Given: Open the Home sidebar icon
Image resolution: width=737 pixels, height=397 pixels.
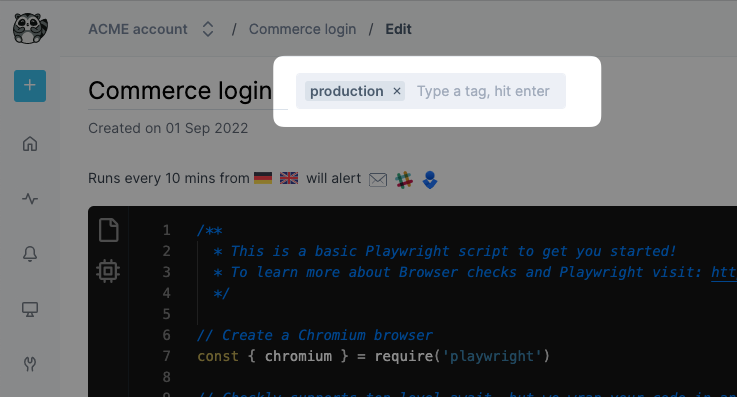Looking at the screenshot, I should (x=30, y=143).
